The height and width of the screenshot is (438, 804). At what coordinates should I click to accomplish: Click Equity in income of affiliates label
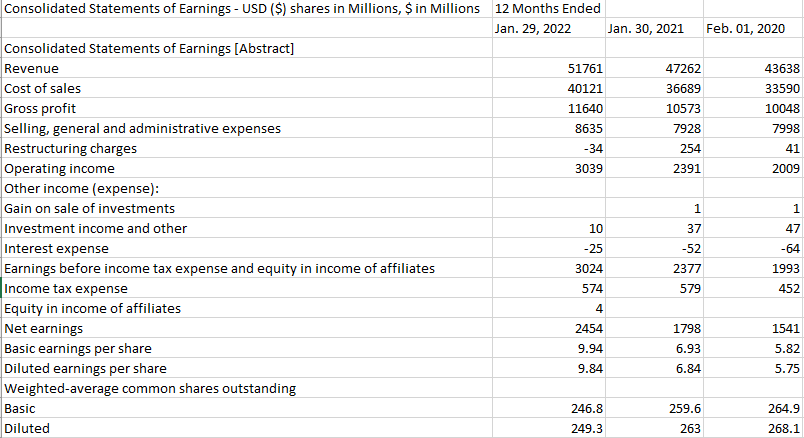tap(93, 309)
